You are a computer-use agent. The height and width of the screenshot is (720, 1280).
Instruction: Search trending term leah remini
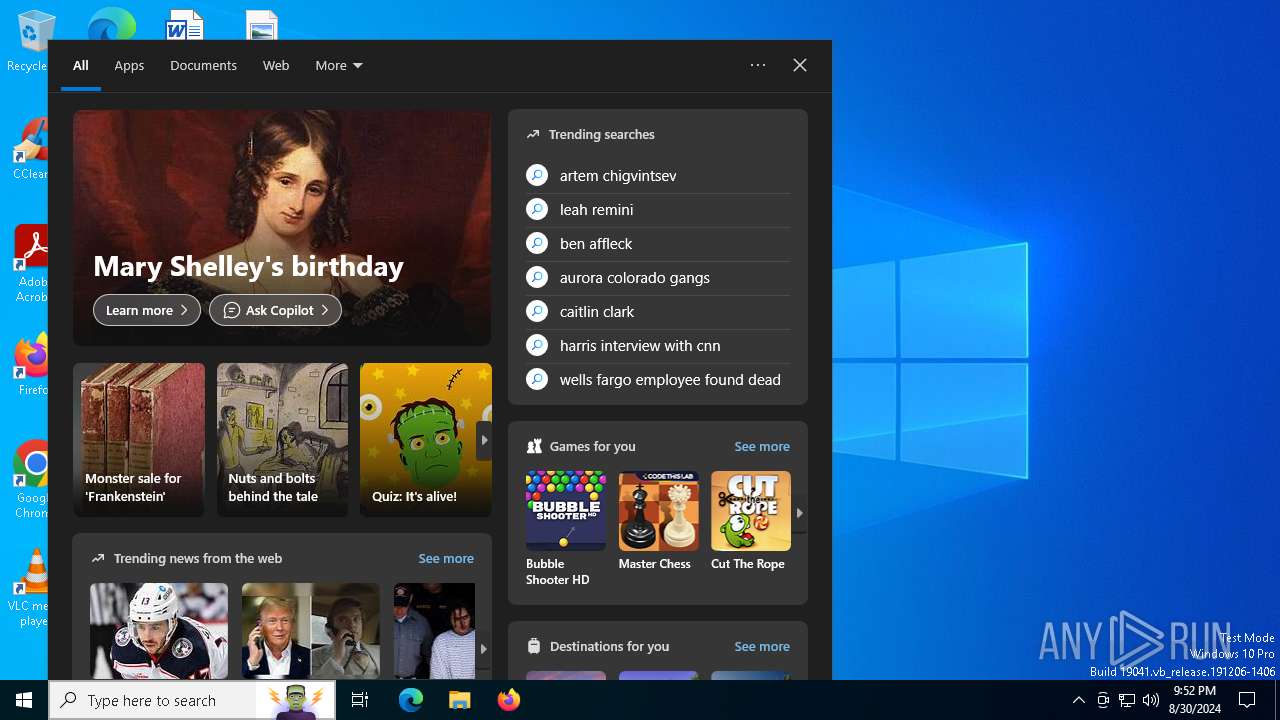click(596, 209)
